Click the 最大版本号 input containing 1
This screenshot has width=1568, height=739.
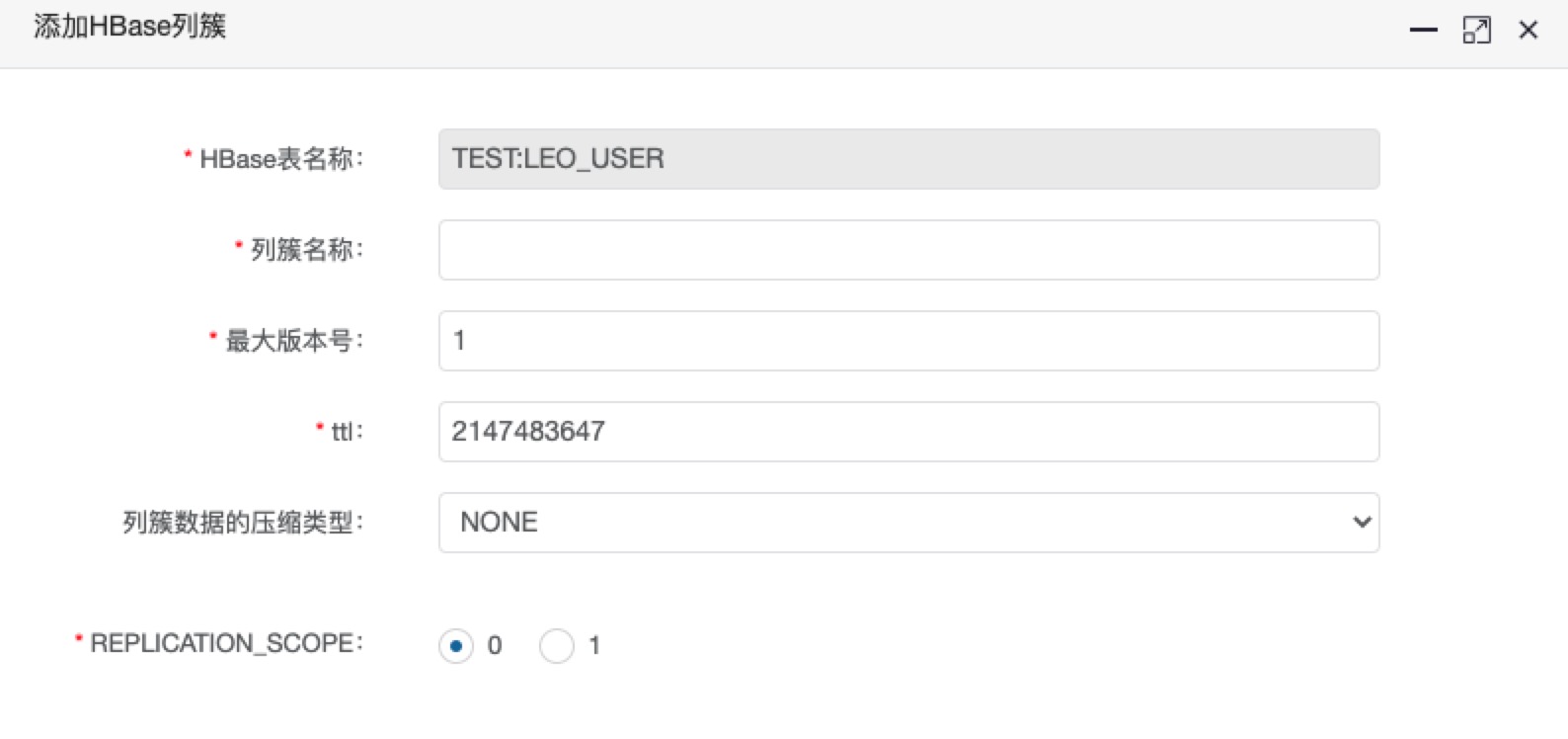908,341
